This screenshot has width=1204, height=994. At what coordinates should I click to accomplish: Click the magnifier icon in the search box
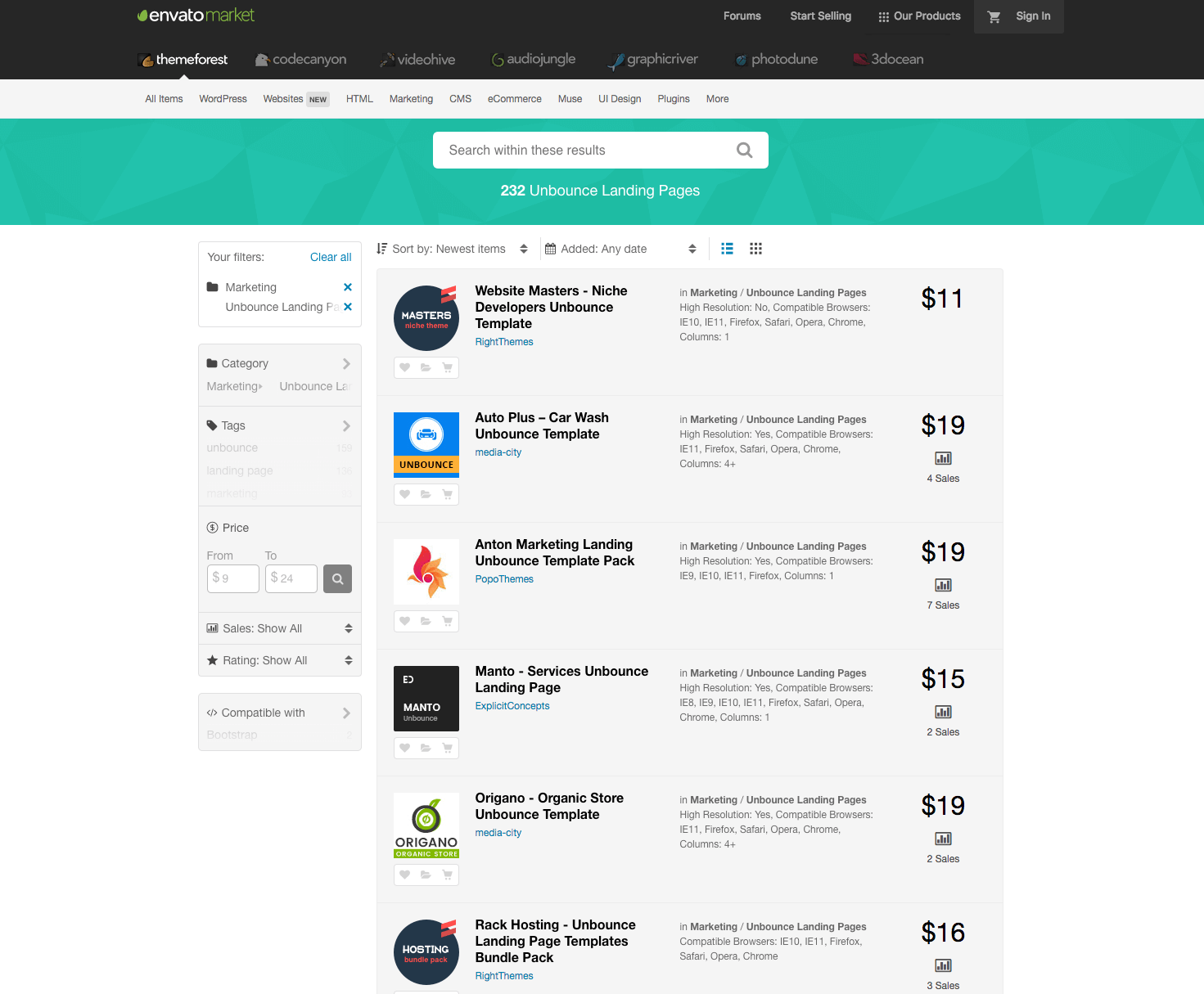(744, 151)
